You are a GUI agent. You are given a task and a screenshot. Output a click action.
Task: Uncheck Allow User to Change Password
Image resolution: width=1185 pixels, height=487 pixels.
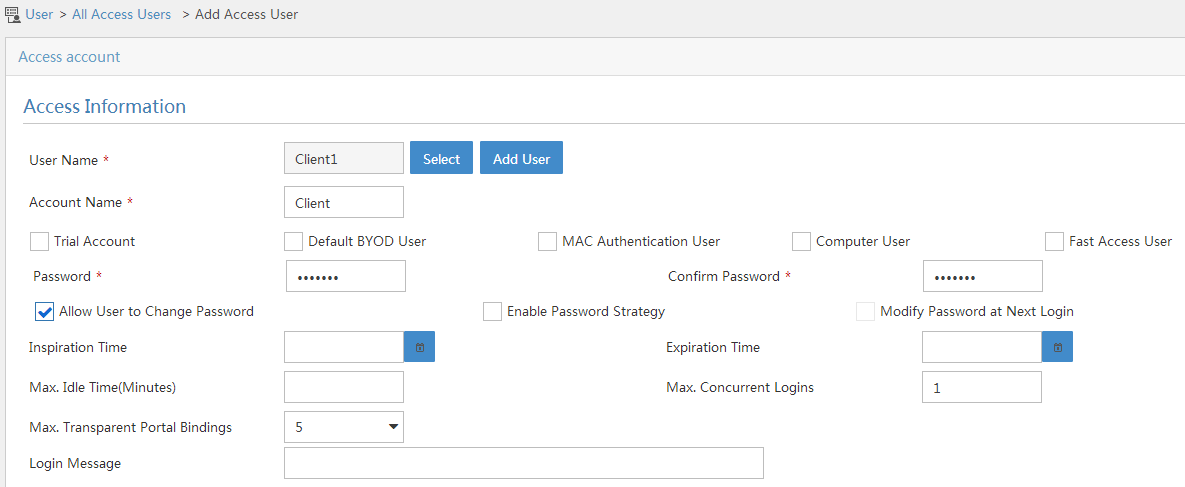(45, 312)
